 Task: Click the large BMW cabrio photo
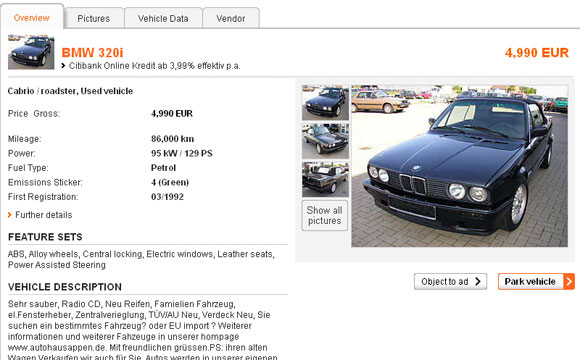pos(459,166)
